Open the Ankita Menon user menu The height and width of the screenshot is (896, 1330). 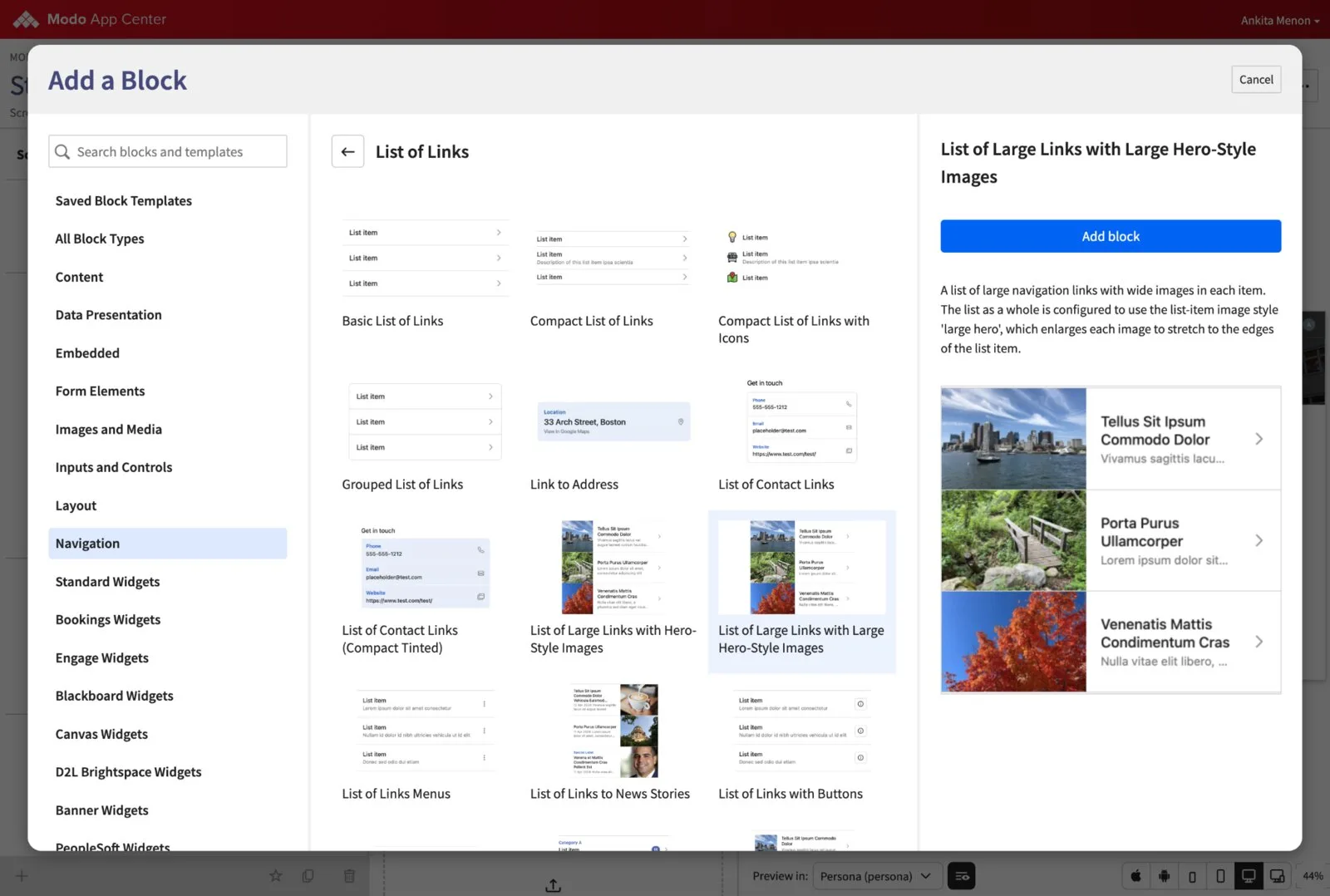[x=1279, y=20]
